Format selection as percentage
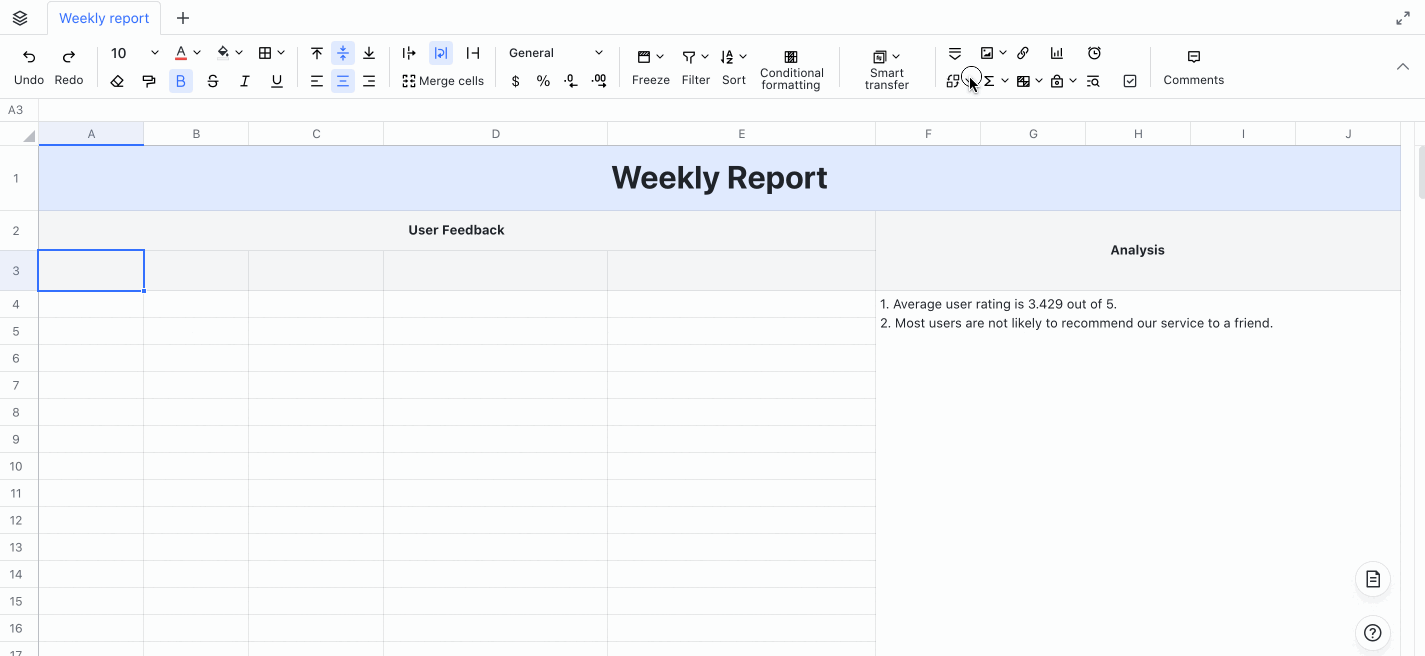 point(543,81)
